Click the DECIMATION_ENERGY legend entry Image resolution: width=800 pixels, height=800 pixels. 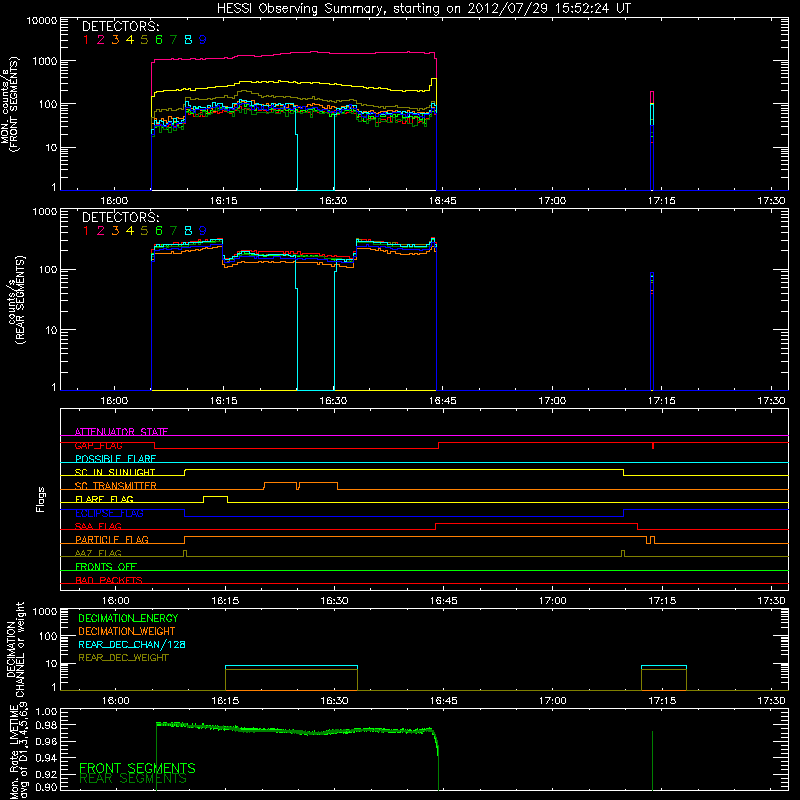(x=128, y=618)
